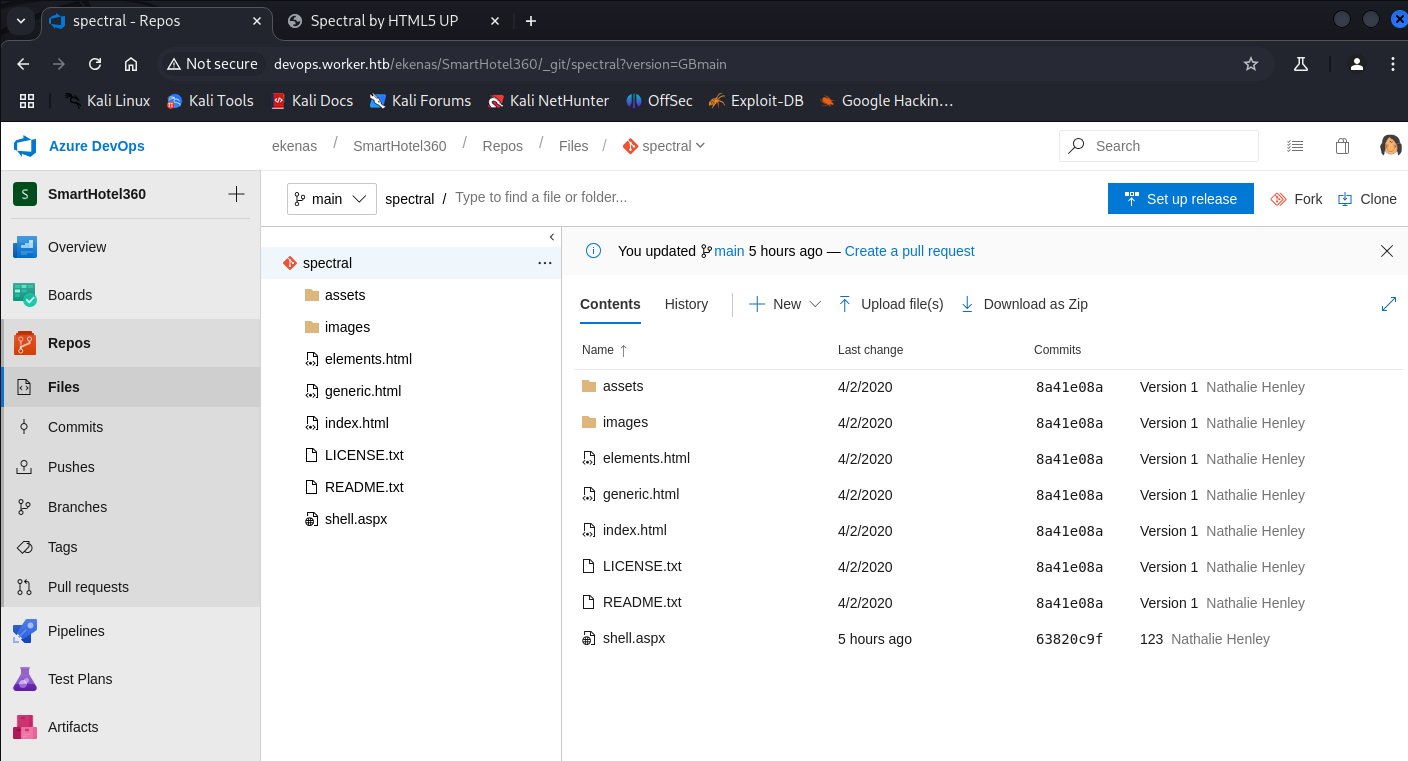Add a new item with plus icon beside SmartHotel360
Screen dimensions: 1408x761
click(236, 194)
